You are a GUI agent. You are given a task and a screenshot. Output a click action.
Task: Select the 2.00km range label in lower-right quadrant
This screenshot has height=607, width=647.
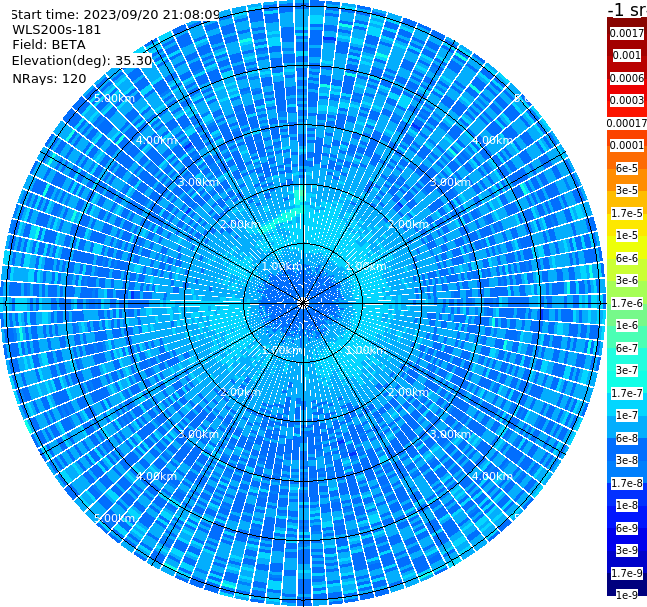pos(409,392)
